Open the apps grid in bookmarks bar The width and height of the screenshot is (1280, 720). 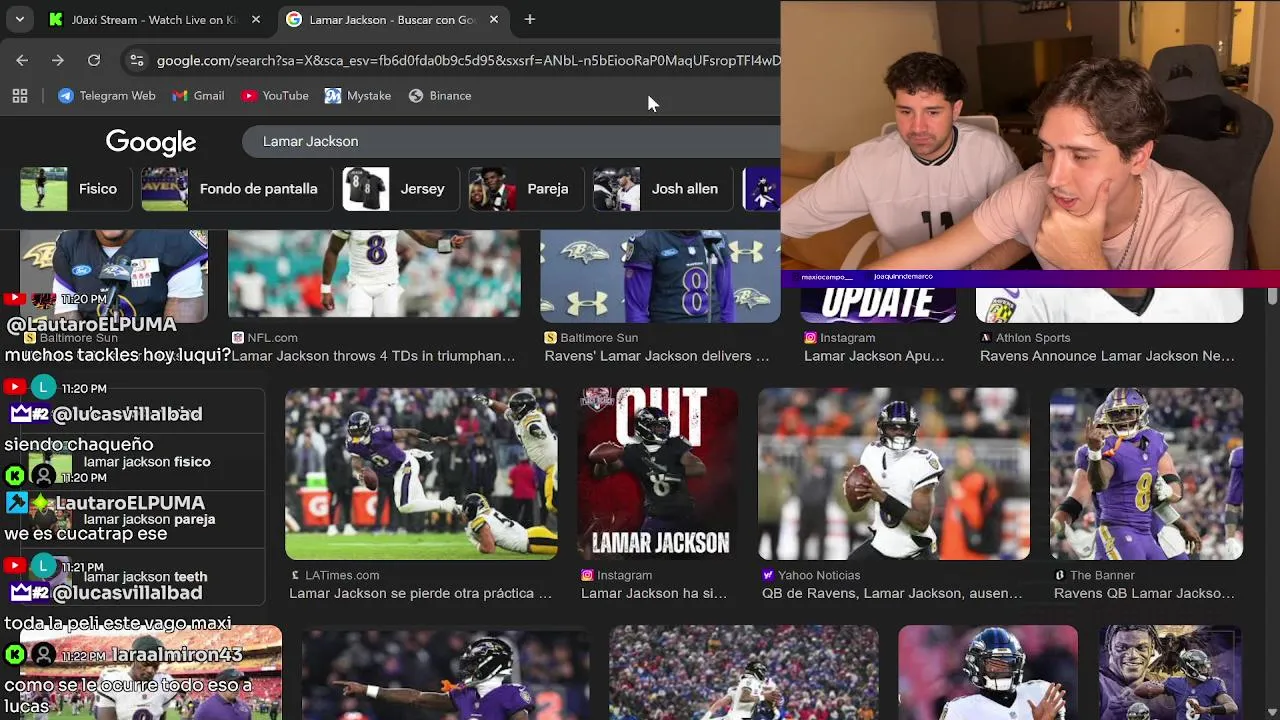pos(20,96)
